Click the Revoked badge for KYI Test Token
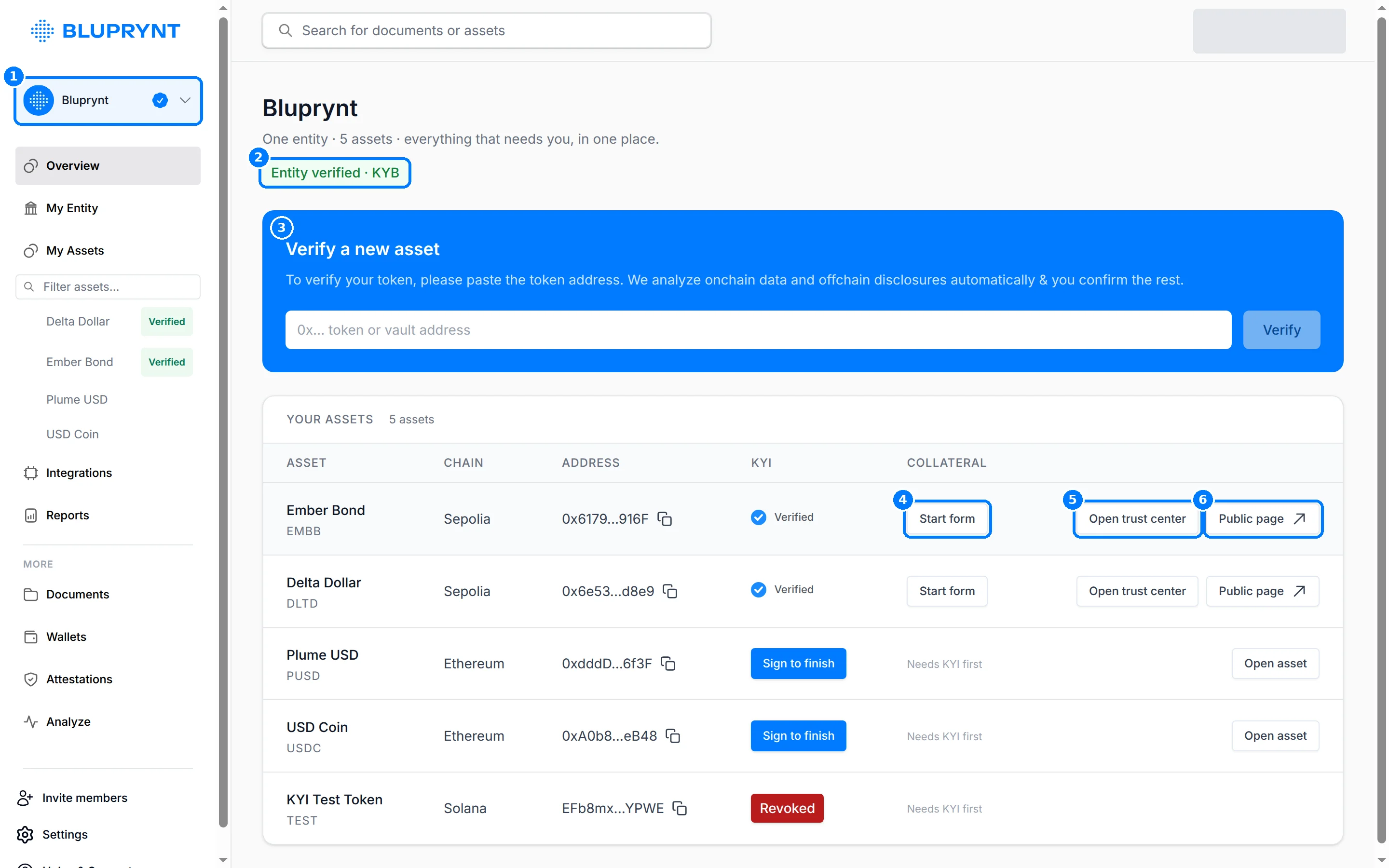1389x868 pixels. coord(787,808)
